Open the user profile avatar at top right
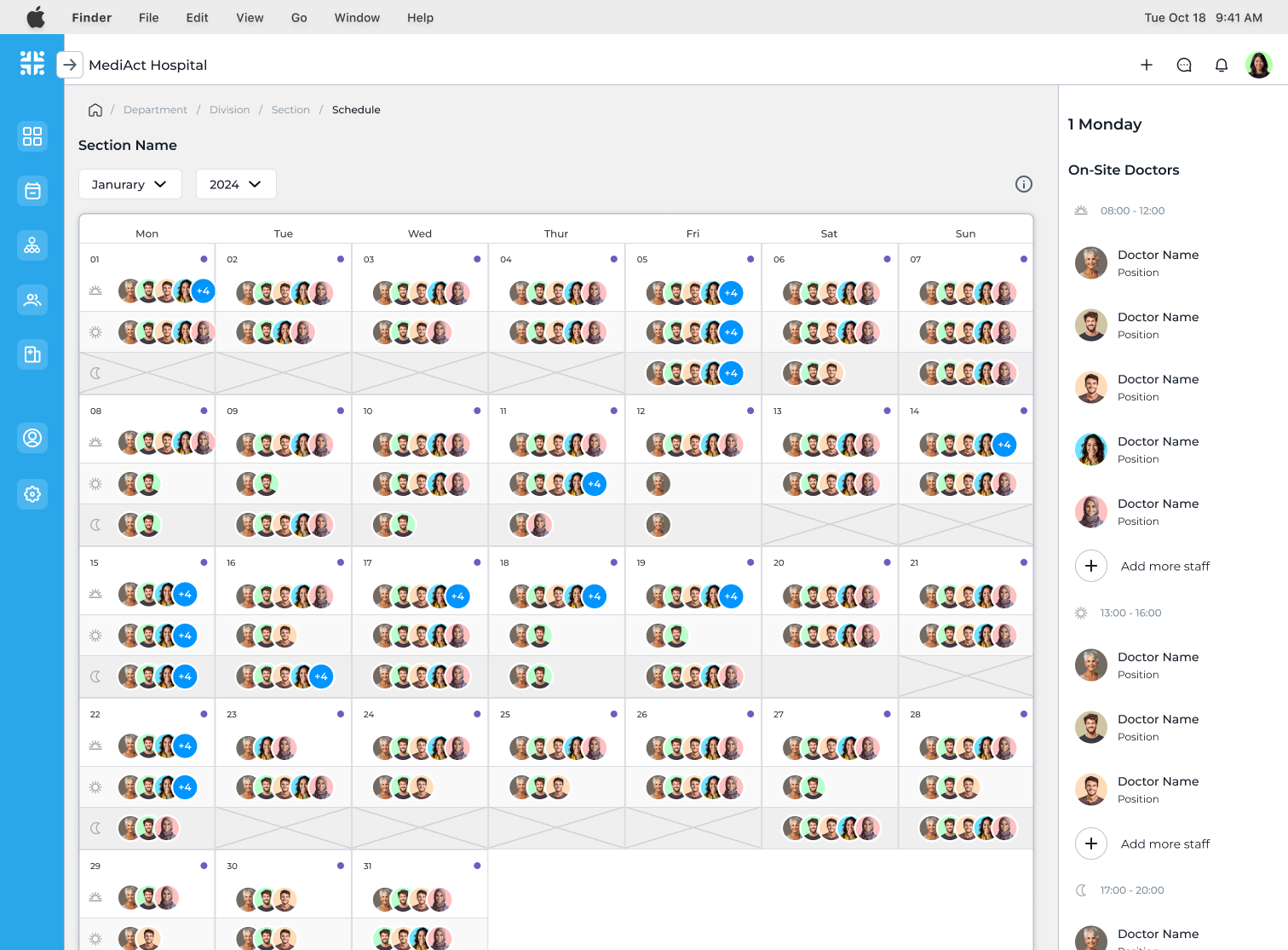Image resolution: width=1288 pixels, height=950 pixels. (x=1259, y=65)
